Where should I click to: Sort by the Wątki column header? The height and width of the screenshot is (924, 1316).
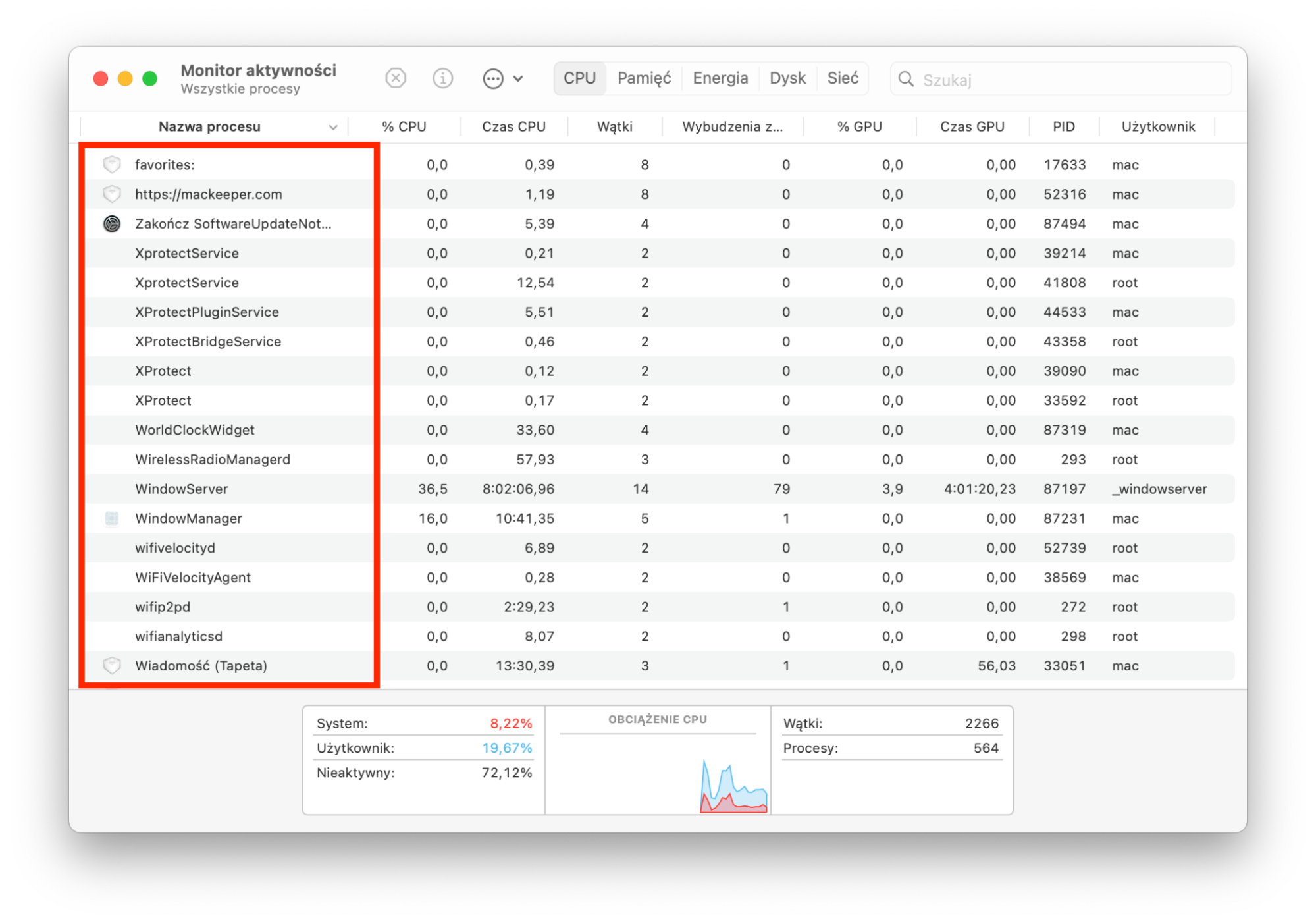point(614,127)
